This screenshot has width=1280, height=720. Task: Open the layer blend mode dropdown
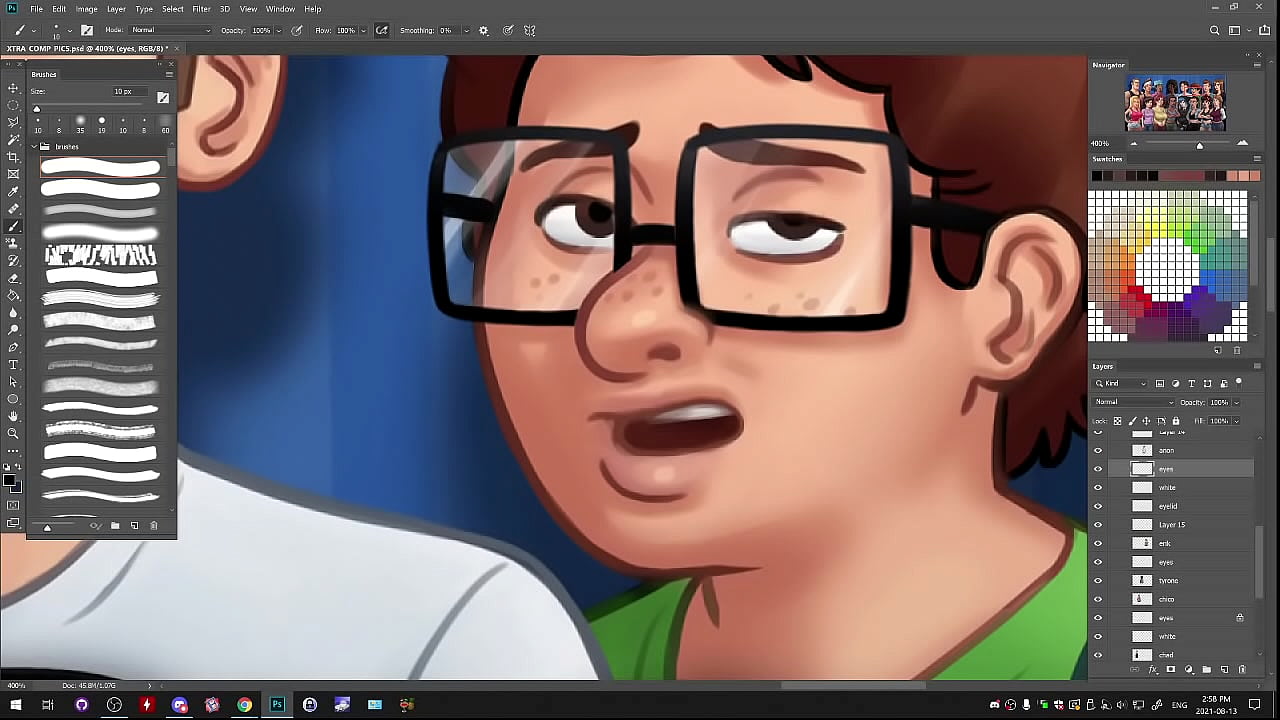pyautogui.click(x=1133, y=402)
